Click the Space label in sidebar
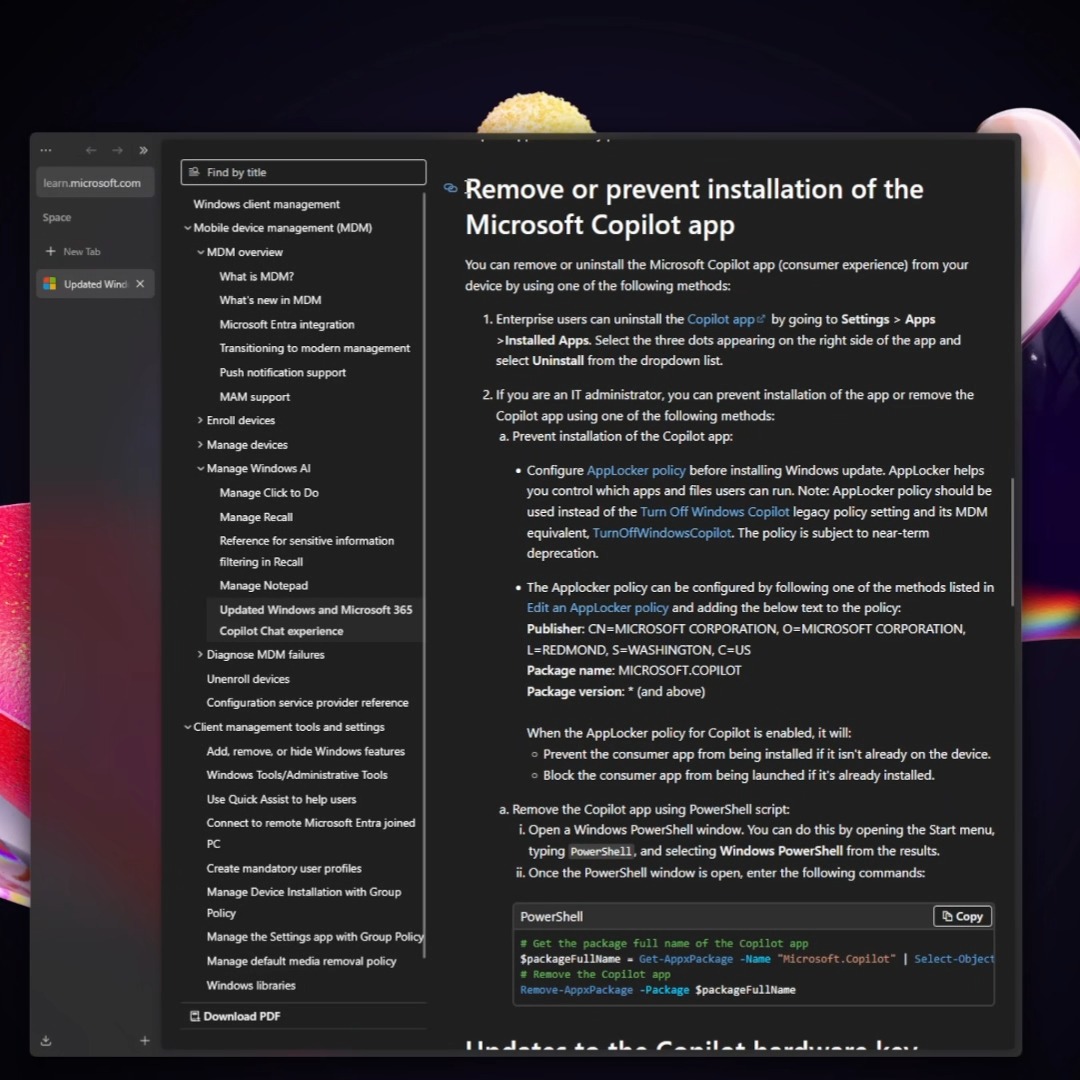The image size is (1080, 1080). coord(56,218)
